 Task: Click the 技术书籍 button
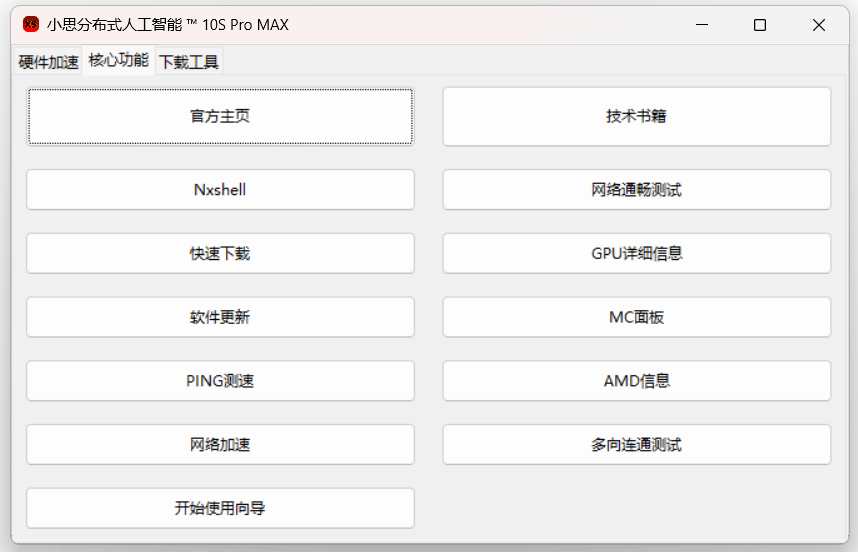pos(636,116)
